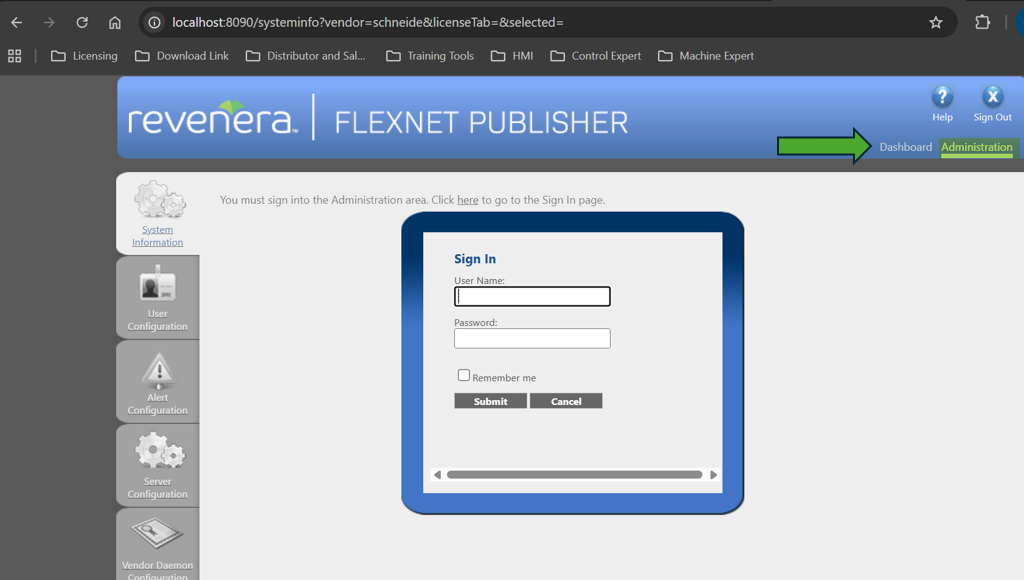The width and height of the screenshot is (1024, 580).
Task: Open the Licensing bookmark folder
Action: point(84,56)
